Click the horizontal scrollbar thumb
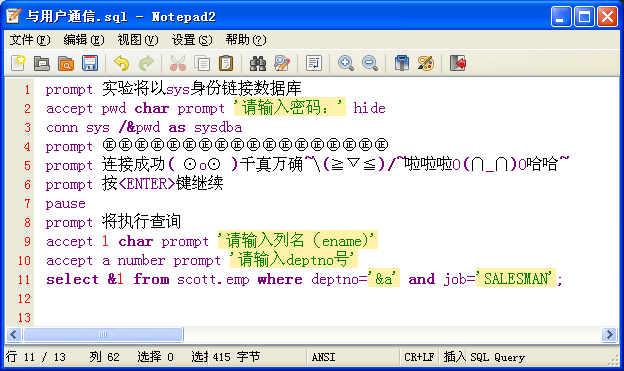 [x=103, y=334]
